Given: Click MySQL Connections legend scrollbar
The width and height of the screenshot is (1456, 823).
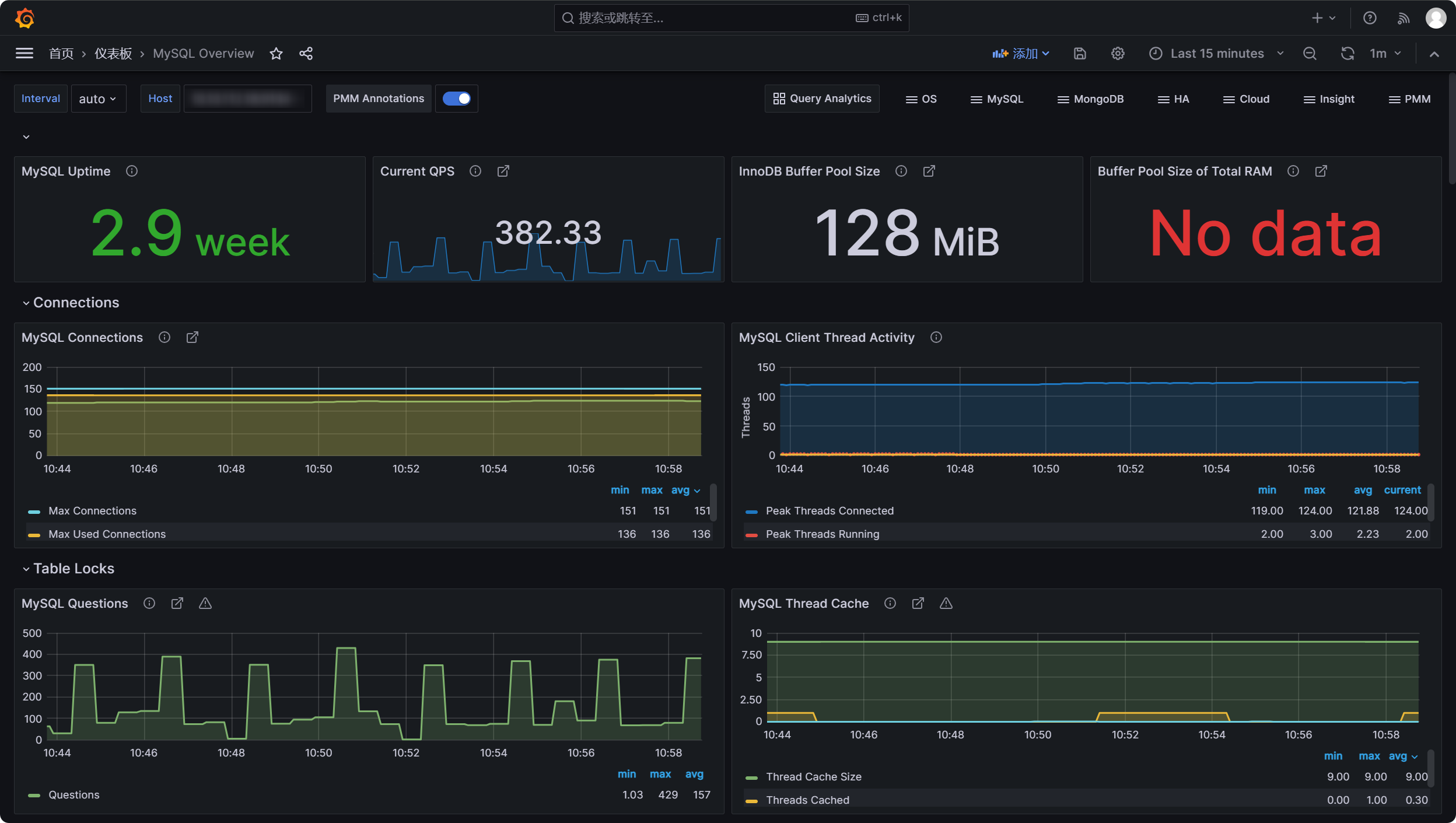Looking at the screenshot, I should 713,502.
